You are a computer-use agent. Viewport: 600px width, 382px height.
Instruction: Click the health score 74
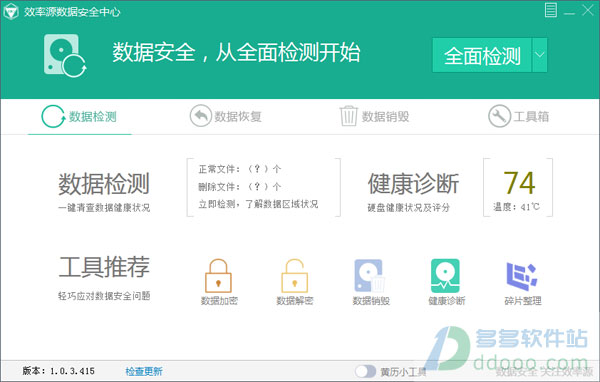tap(519, 183)
